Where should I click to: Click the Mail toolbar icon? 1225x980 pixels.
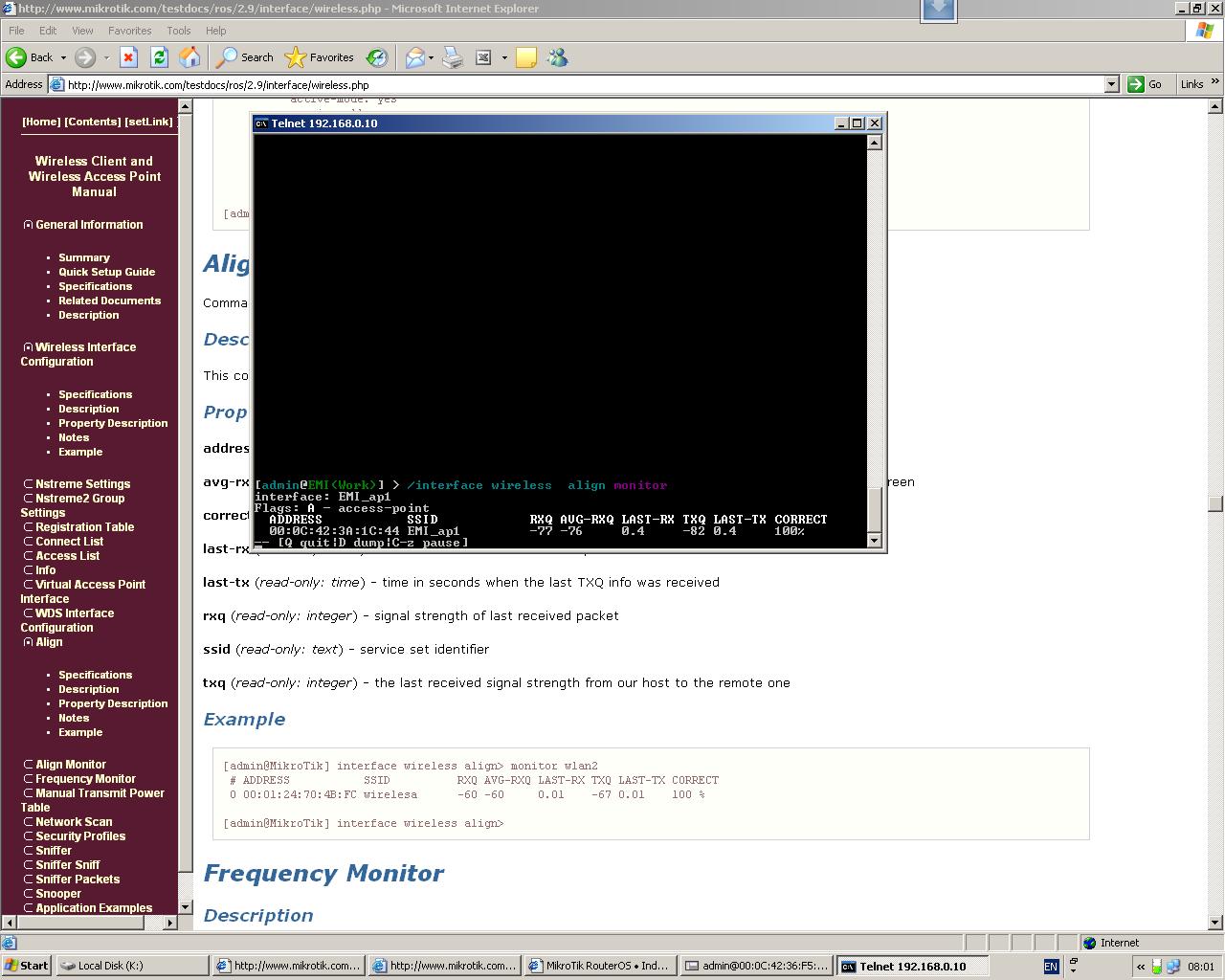pos(414,57)
